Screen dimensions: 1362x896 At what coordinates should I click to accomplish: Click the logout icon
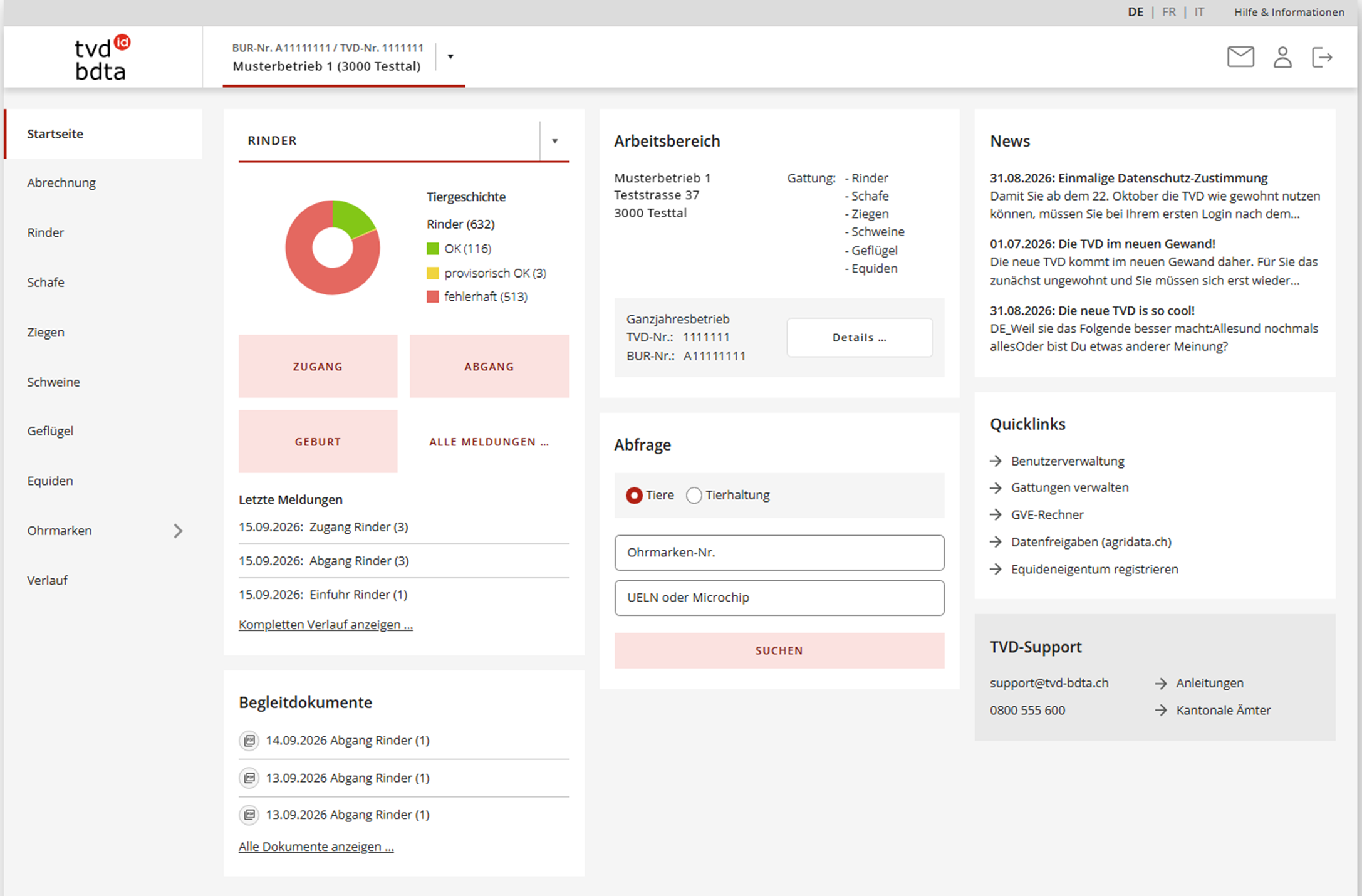pos(1322,57)
